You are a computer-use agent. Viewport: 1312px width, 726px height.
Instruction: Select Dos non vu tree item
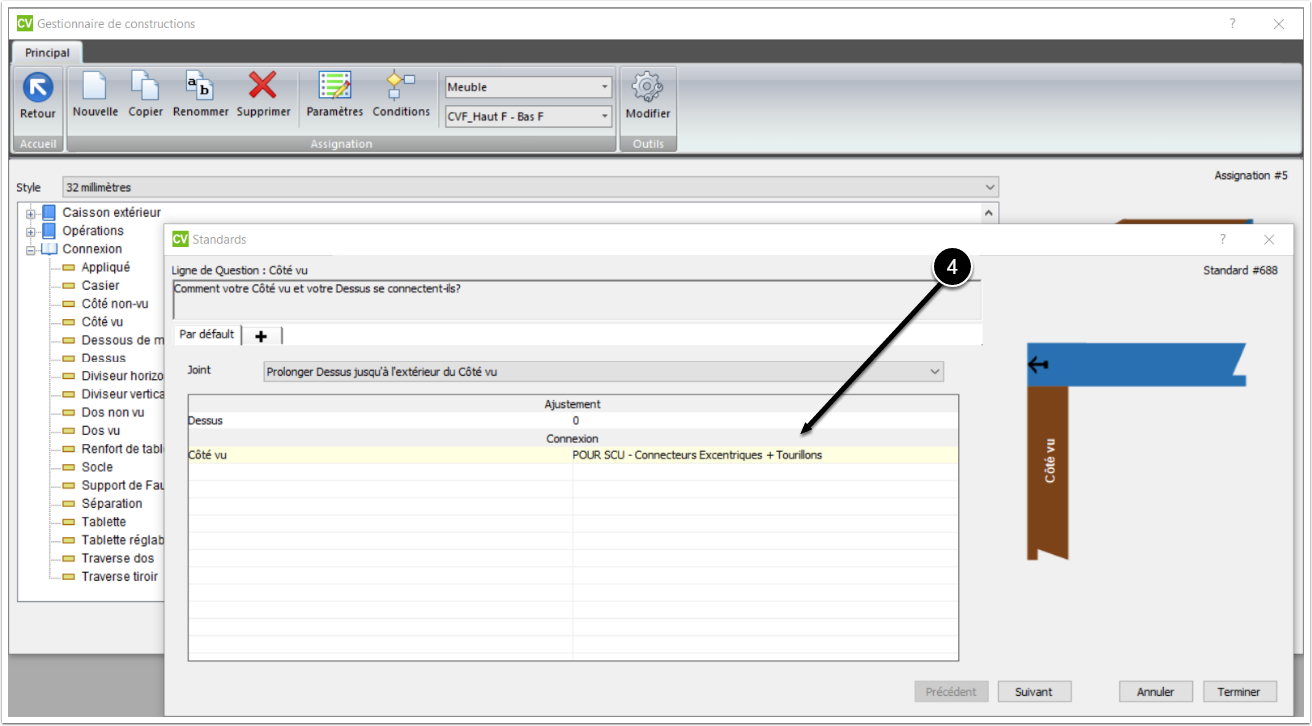point(112,412)
